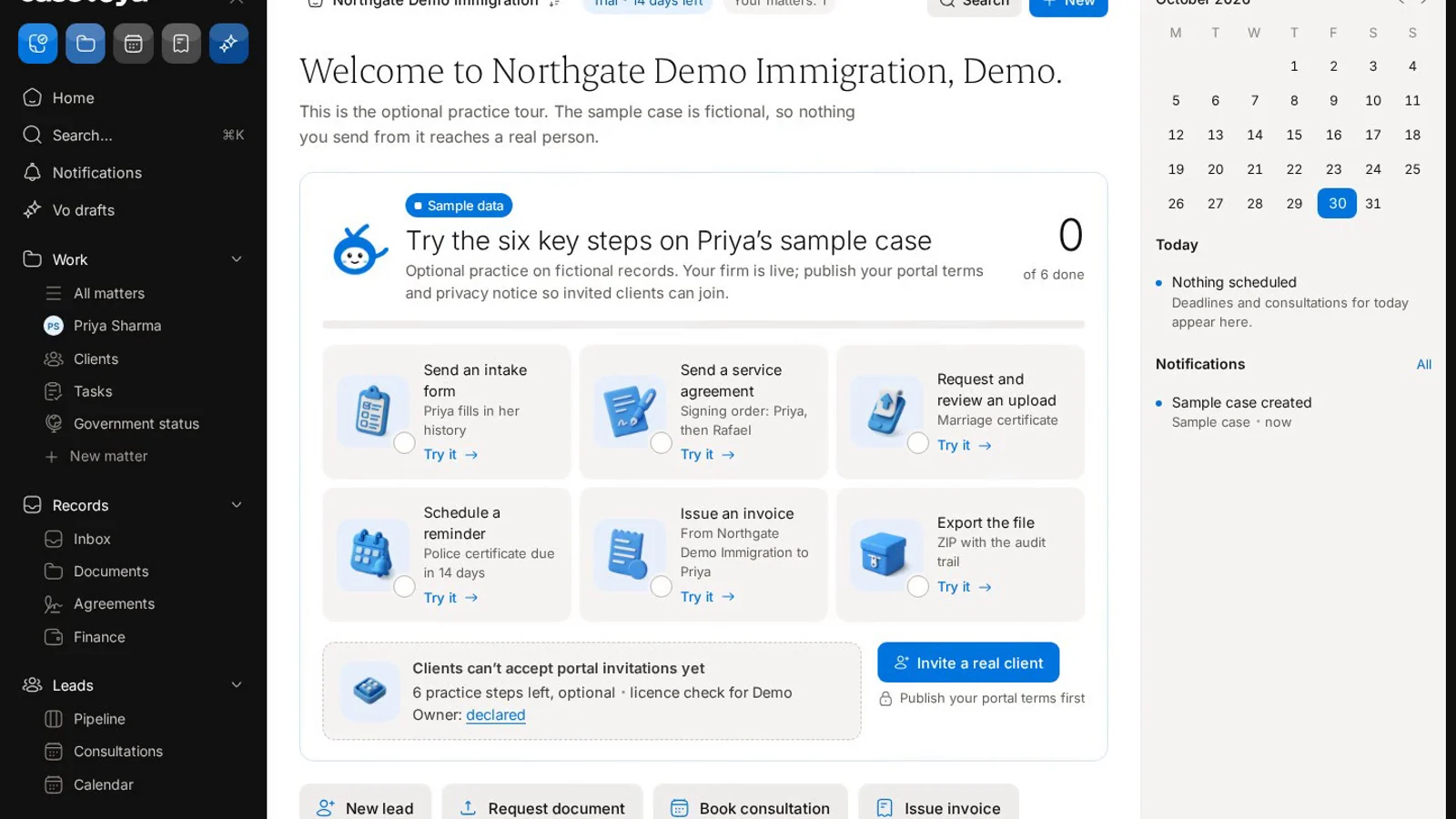This screenshot has width=1456, height=819.
Task: Select the 30 date in the calendar
Action: click(x=1337, y=203)
